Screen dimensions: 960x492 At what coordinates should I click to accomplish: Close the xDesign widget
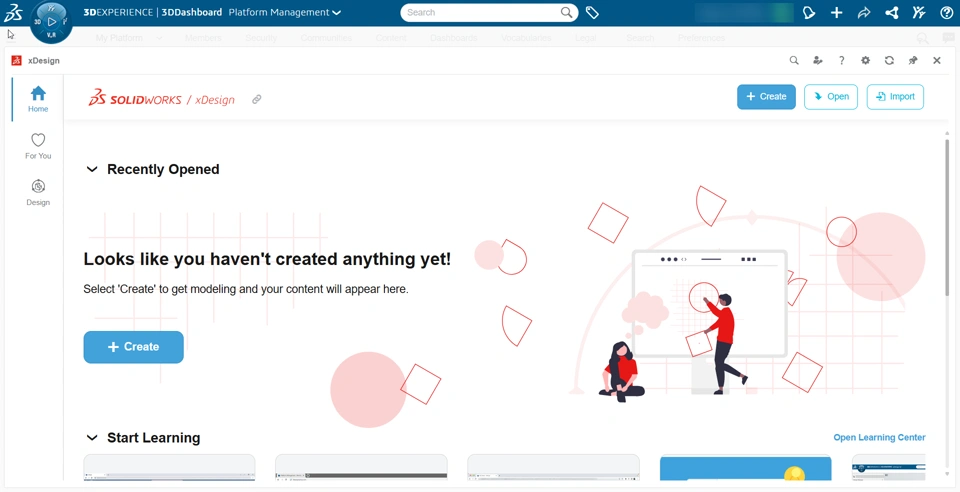click(x=937, y=61)
